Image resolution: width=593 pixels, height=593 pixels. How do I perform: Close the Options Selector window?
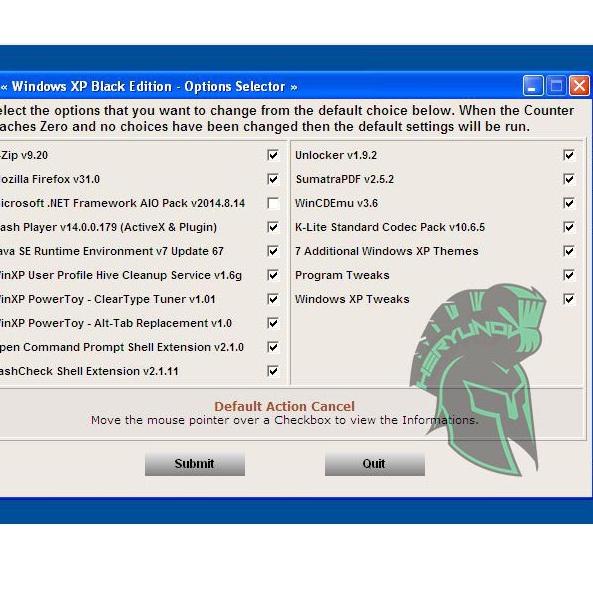pos(579,85)
